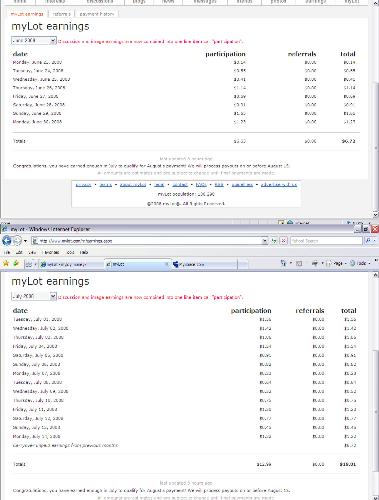
Task: Click the browser search box
Action: click(x=326, y=241)
